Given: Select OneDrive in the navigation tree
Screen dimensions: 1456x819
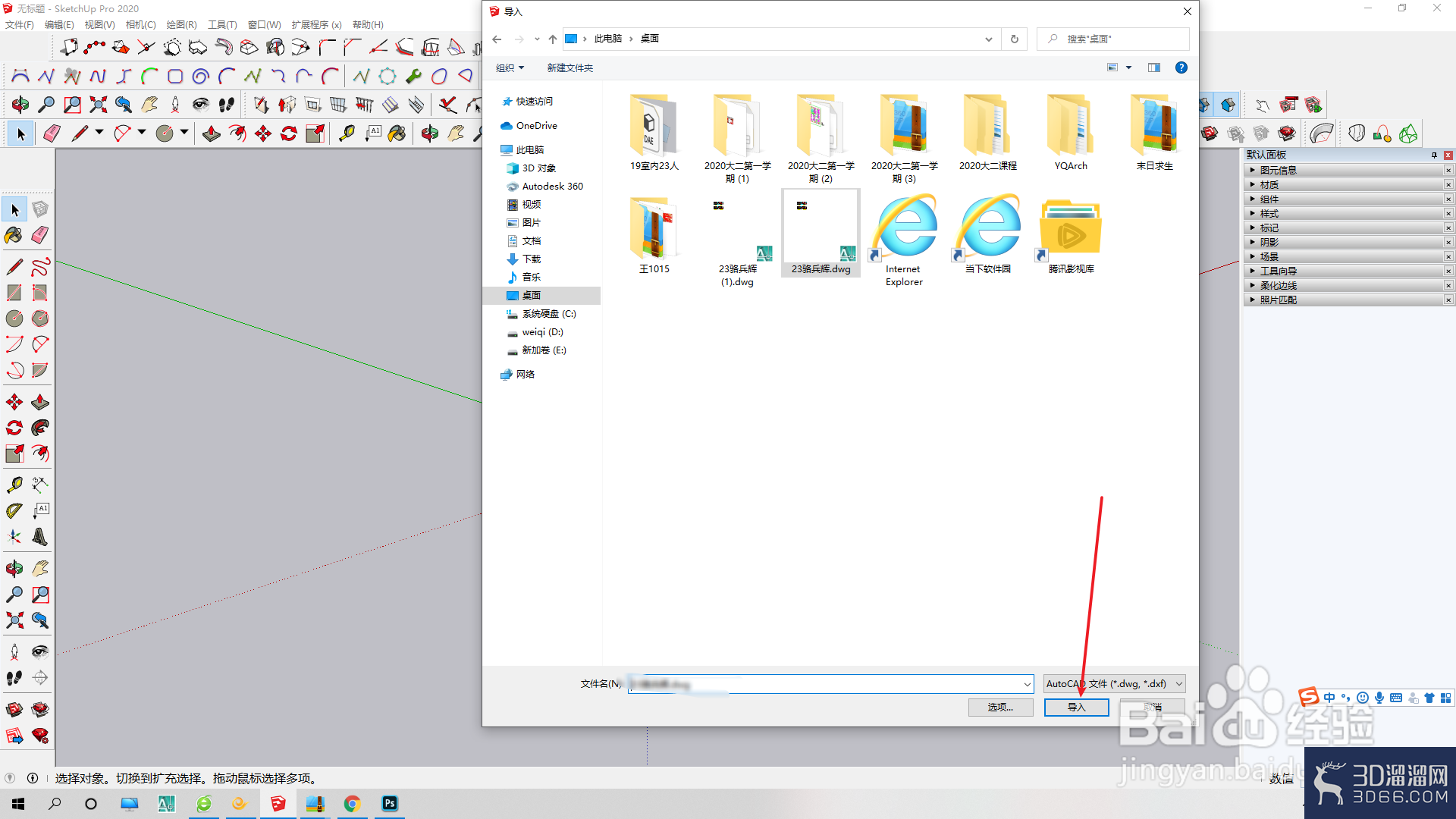Looking at the screenshot, I should tap(536, 126).
